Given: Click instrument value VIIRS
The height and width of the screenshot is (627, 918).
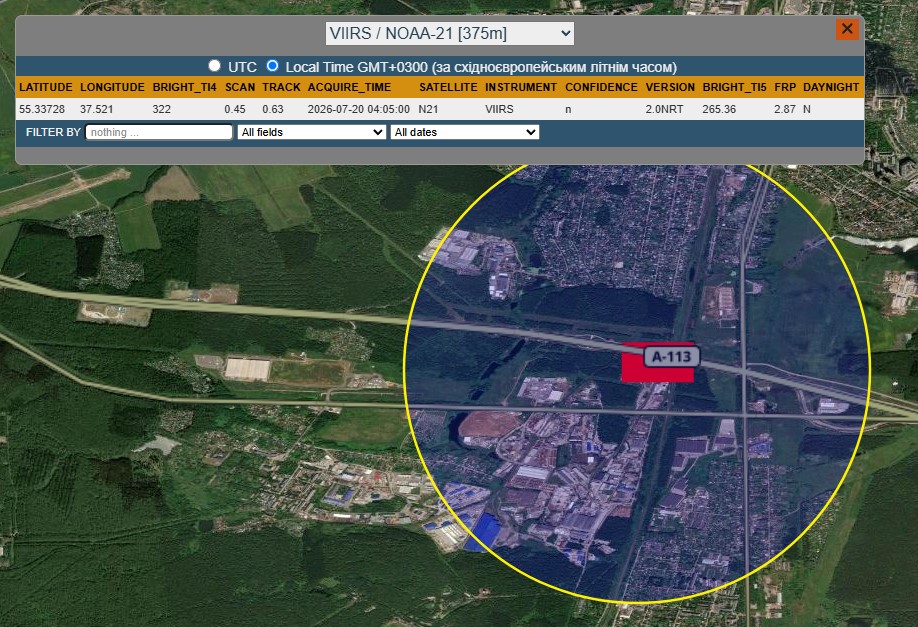Looking at the screenshot, I should pos(499,109).
